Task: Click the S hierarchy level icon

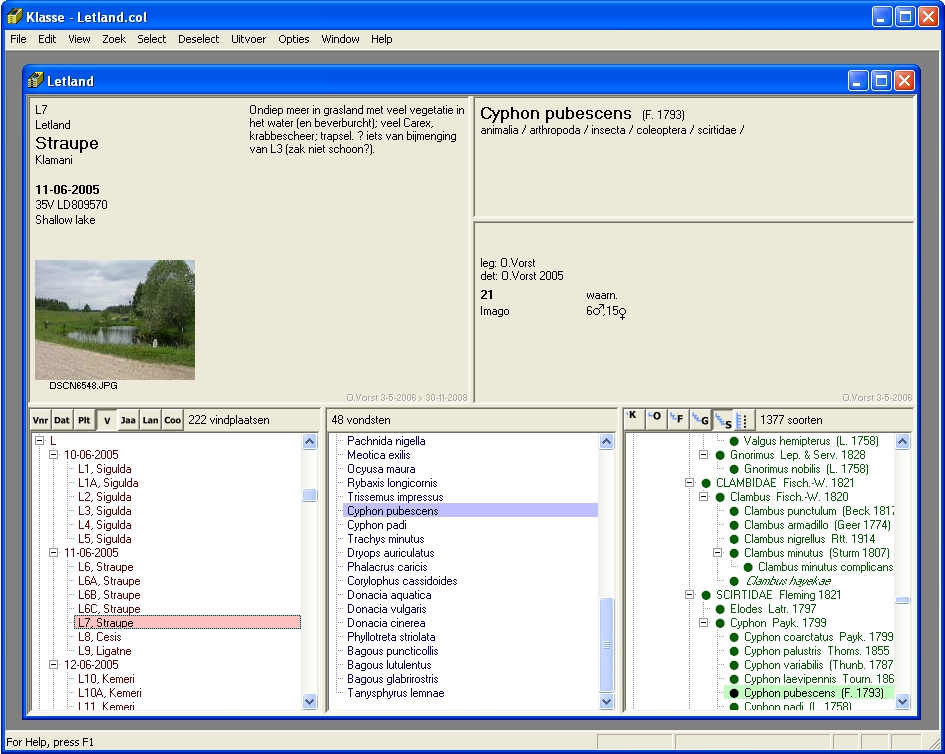Action: click(x=723, y=420)
